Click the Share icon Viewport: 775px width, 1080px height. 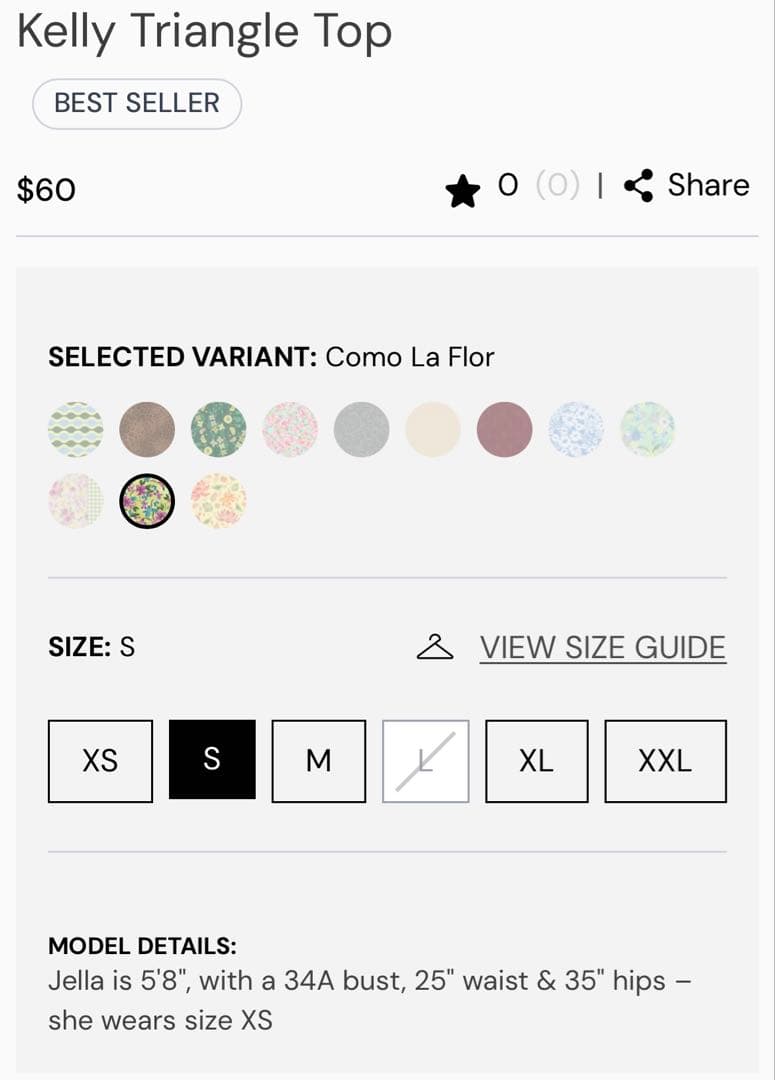click(x=638, y=186)
